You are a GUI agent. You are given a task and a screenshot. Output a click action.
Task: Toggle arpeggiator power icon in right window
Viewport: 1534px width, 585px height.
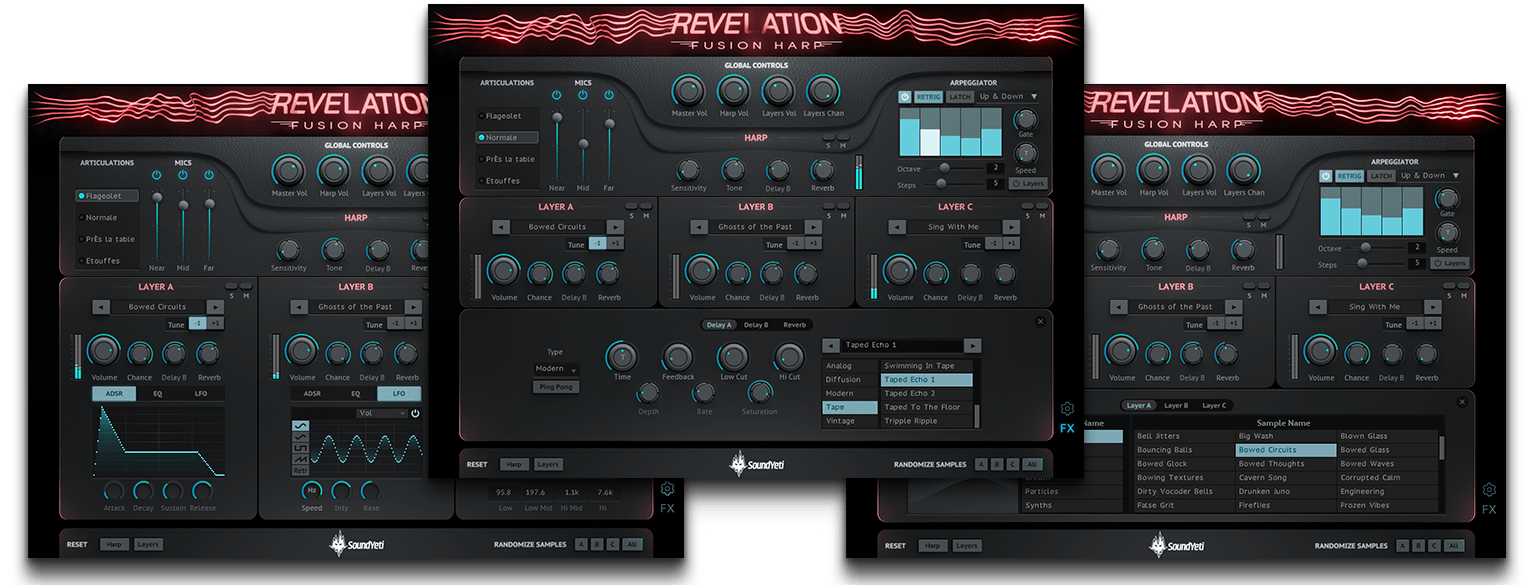point(1326,176)
